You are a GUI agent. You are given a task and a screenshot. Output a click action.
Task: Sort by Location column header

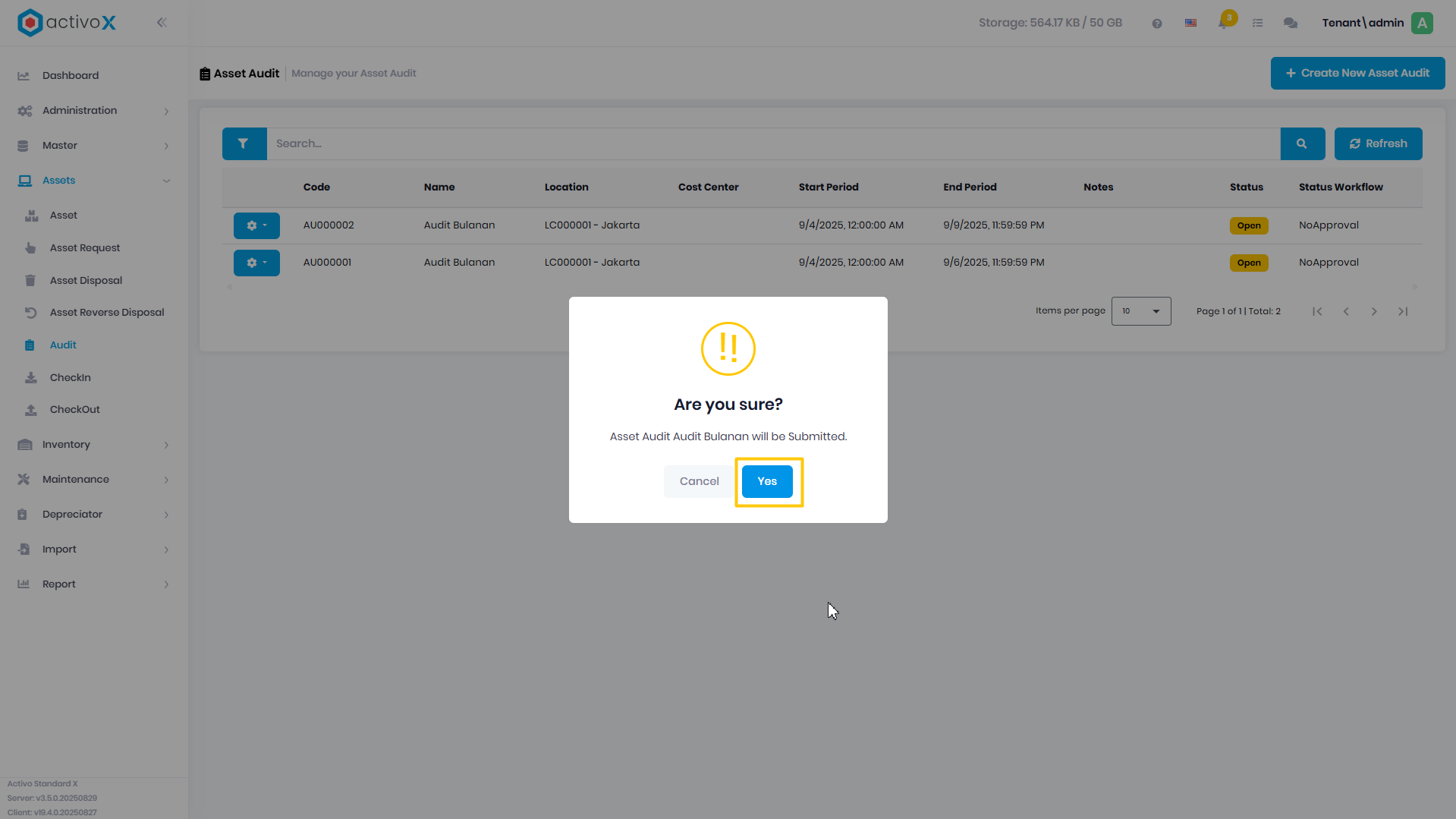[x=566, y=187]
